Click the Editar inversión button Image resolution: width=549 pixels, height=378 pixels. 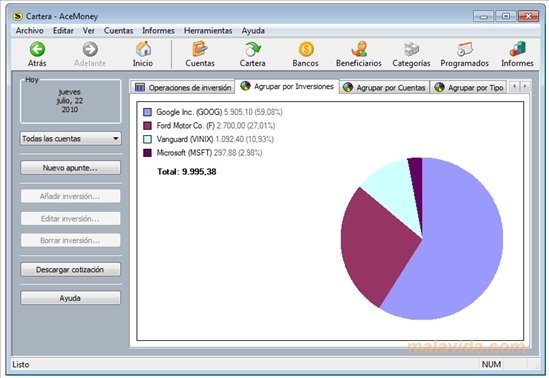[x=70, y=219]
